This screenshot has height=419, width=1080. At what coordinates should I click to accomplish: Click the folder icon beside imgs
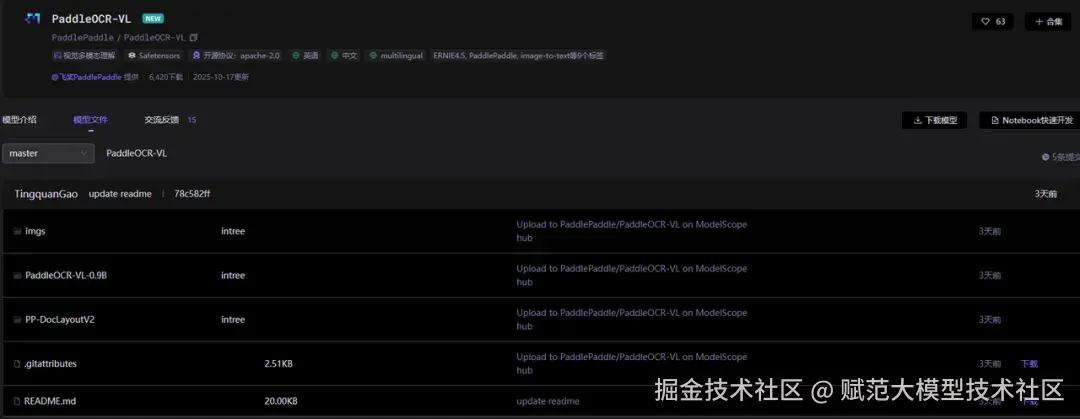(x=17, y=232)
